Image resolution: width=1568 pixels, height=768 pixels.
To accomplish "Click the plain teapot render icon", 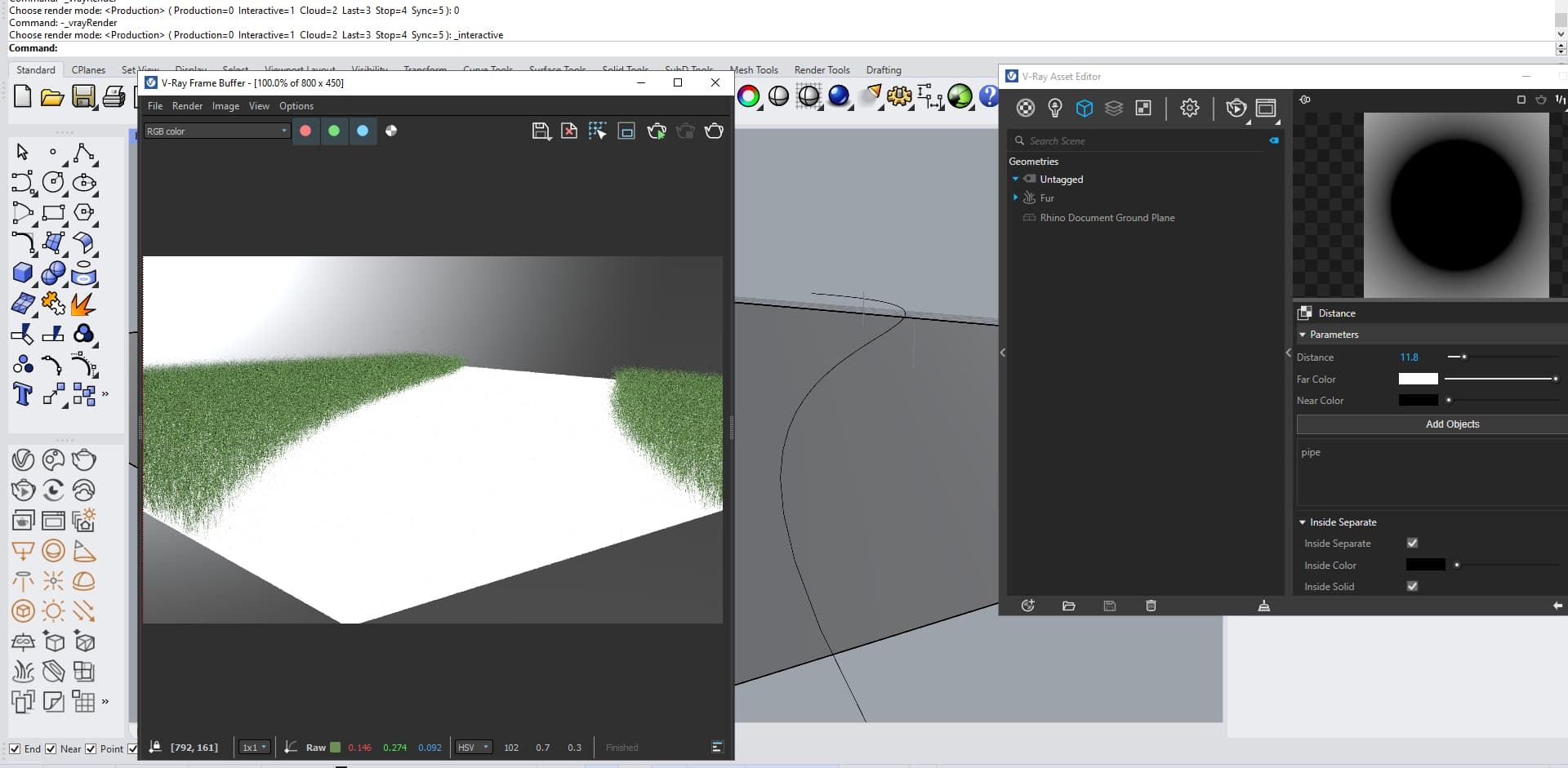I will pos(714,131).
